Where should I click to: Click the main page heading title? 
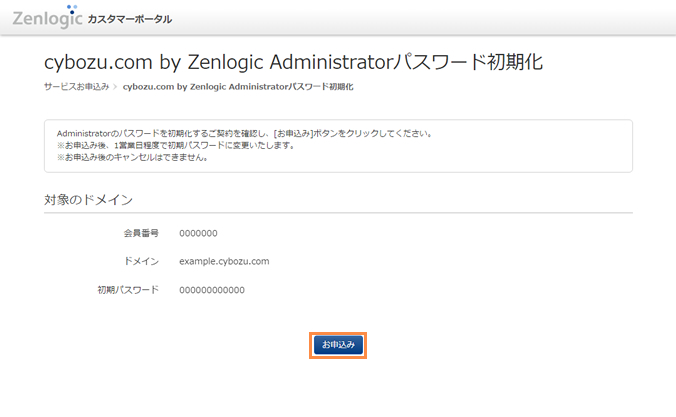[x=293, y=61]
